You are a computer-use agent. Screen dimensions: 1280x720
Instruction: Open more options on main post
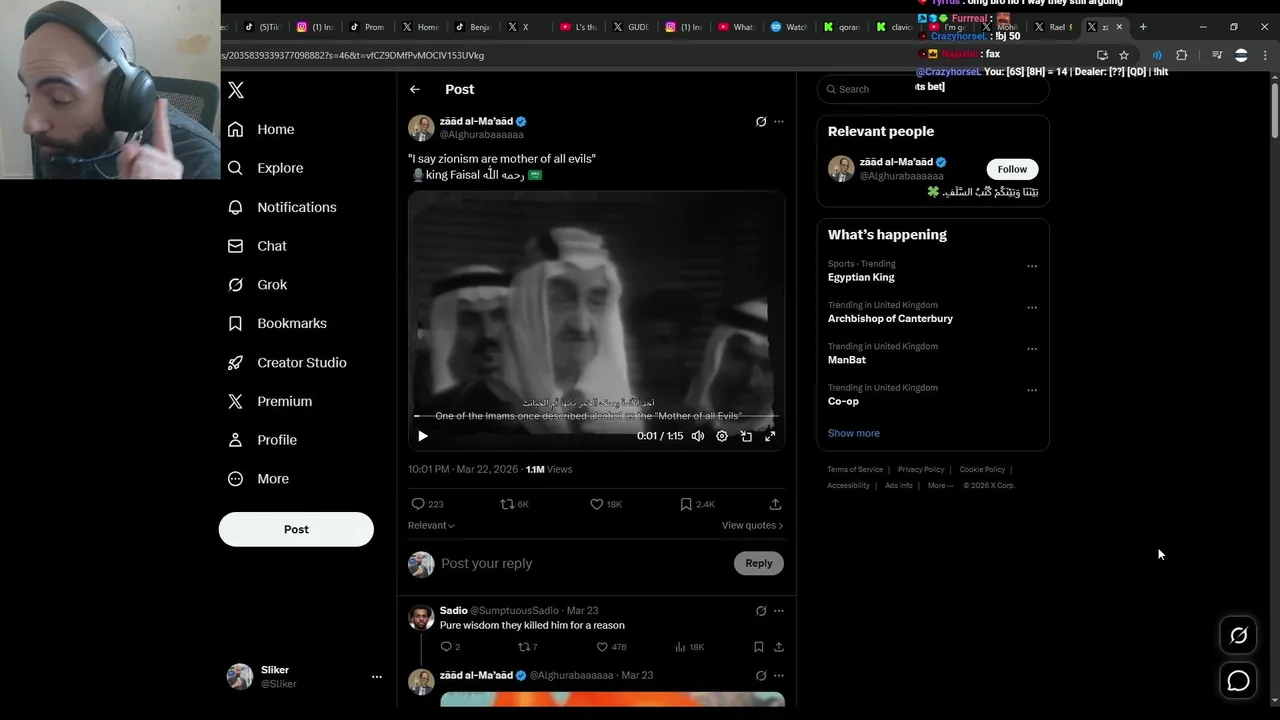779,122
